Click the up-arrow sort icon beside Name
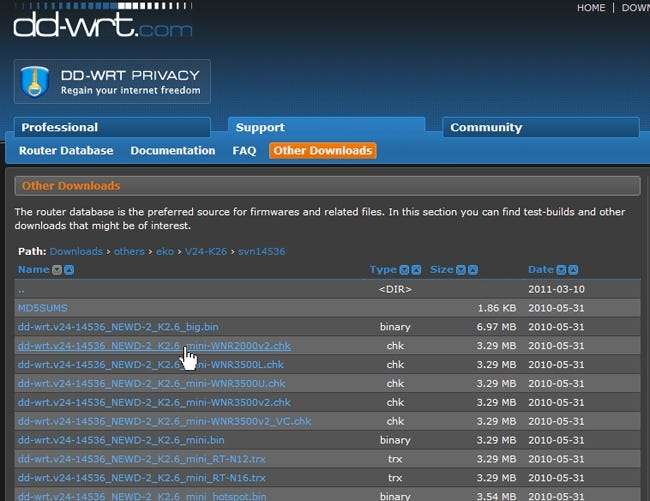The height and width of the screenshot is (501, 650). [69, 270]
